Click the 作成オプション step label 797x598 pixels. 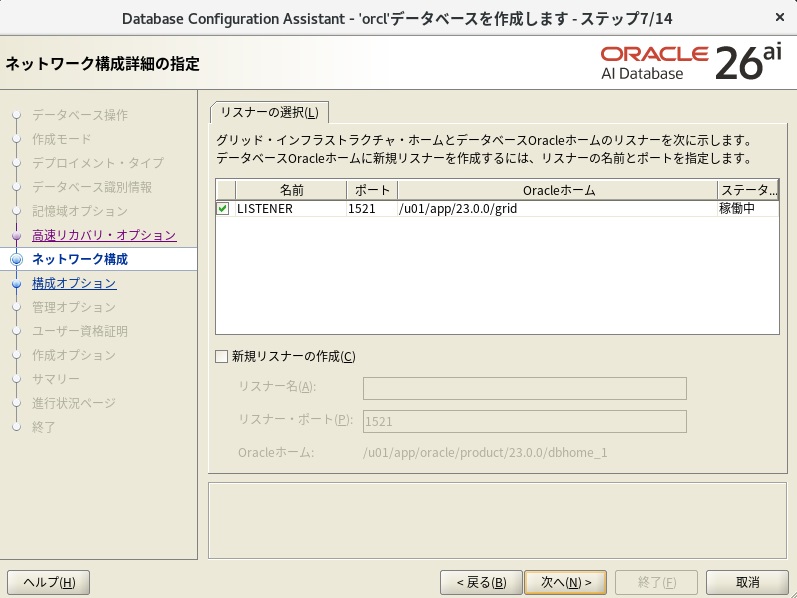point(74,355)
